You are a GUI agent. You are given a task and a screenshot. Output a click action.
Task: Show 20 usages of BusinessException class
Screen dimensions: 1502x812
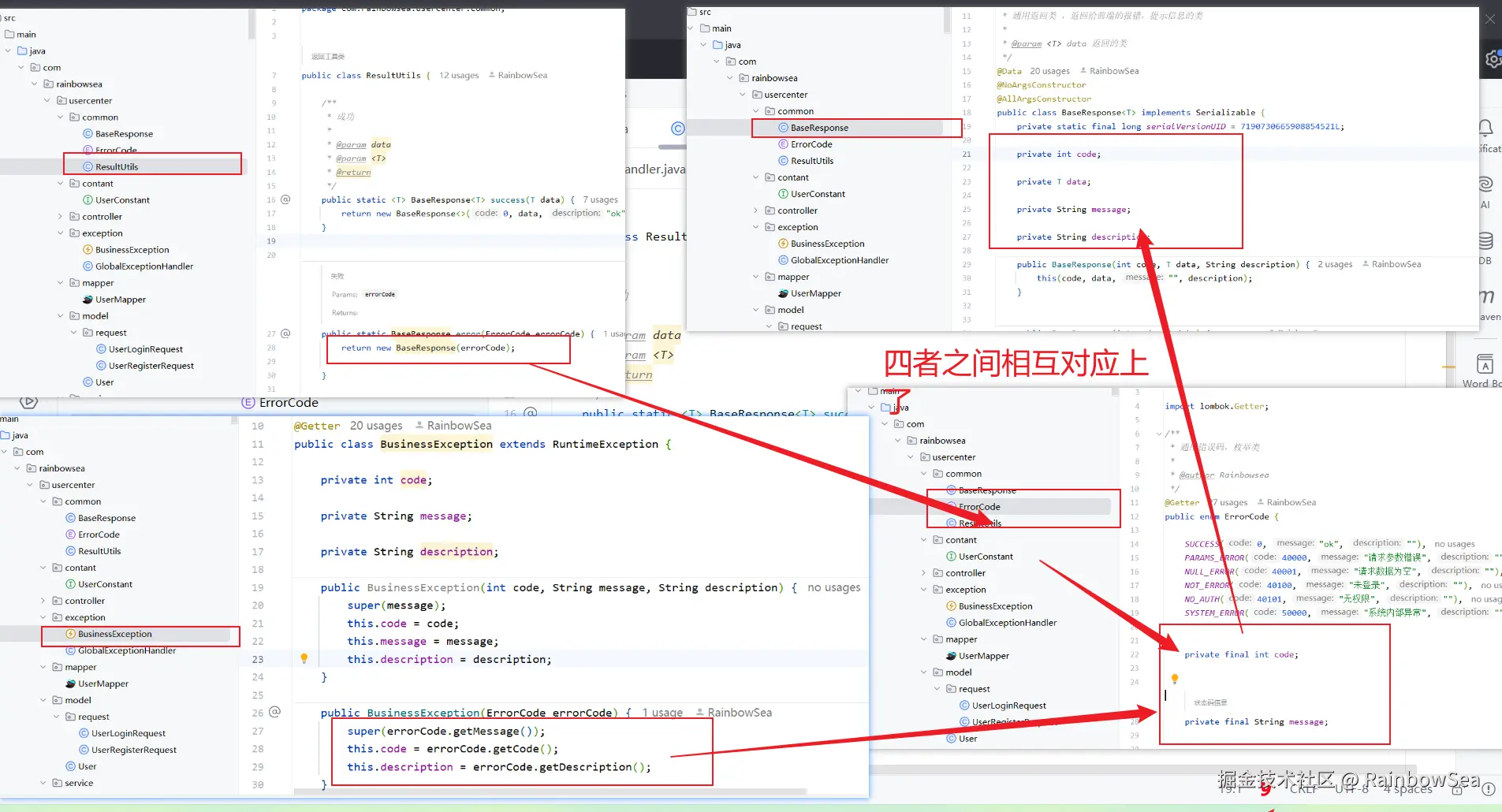pyautogui.click(x=376, y=426)
